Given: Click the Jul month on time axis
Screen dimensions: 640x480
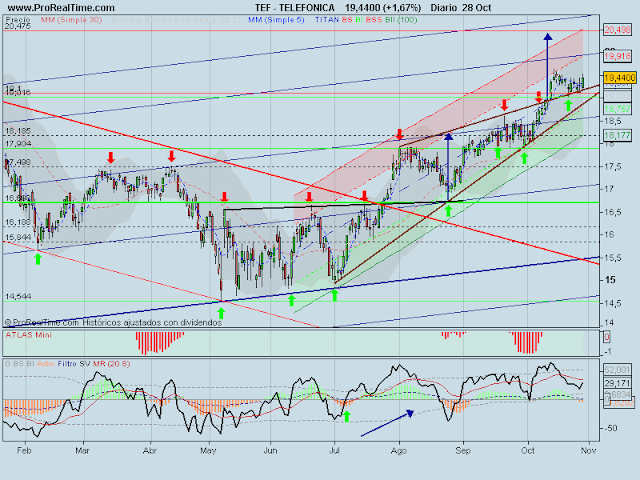Looking at the screenshot, I should (x=334, y=451).
